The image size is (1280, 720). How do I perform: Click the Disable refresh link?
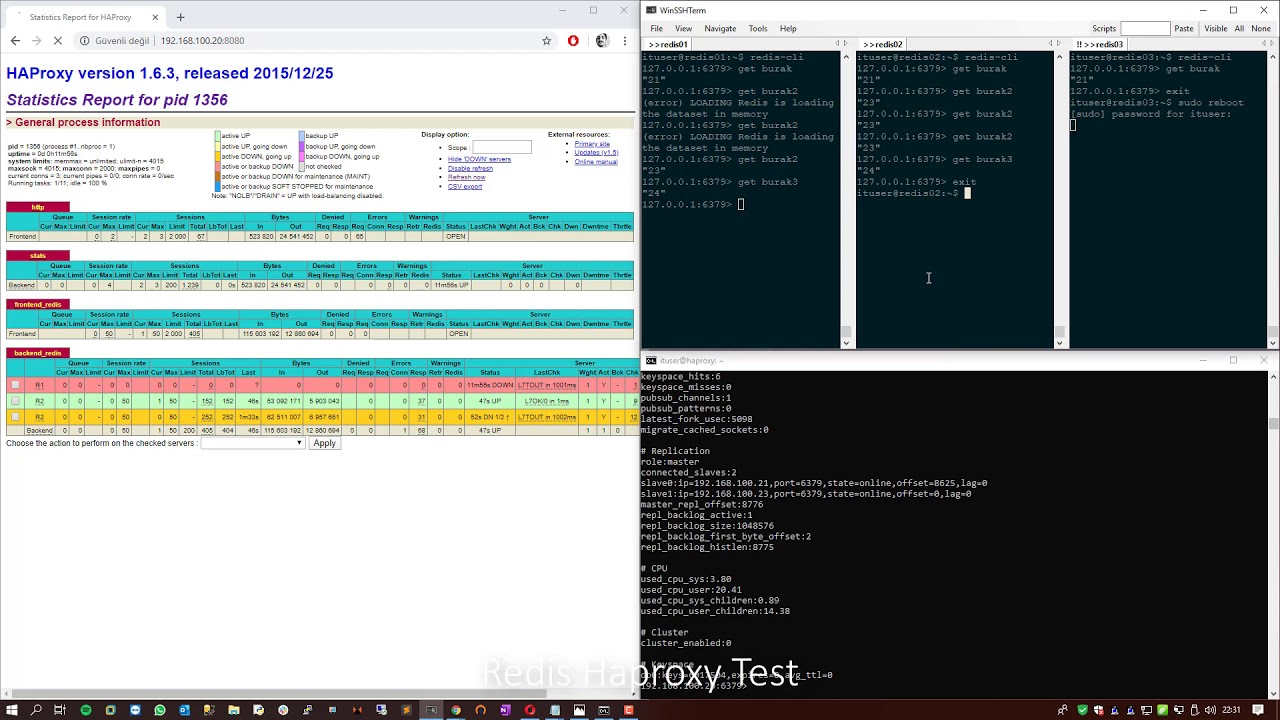(470, 168)
